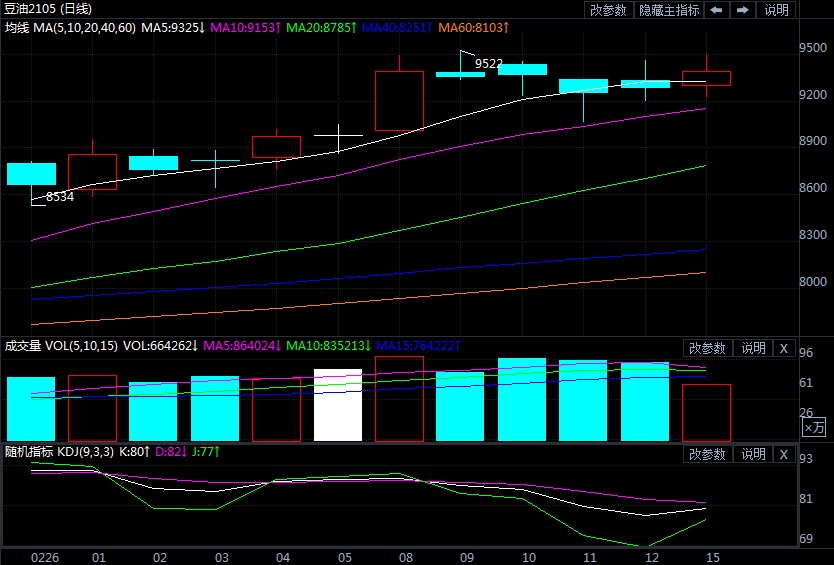Click the 8534 low price marker
The height and width of the screenshot is (565, 834).
pyautogui.click(x=60, y=197)
